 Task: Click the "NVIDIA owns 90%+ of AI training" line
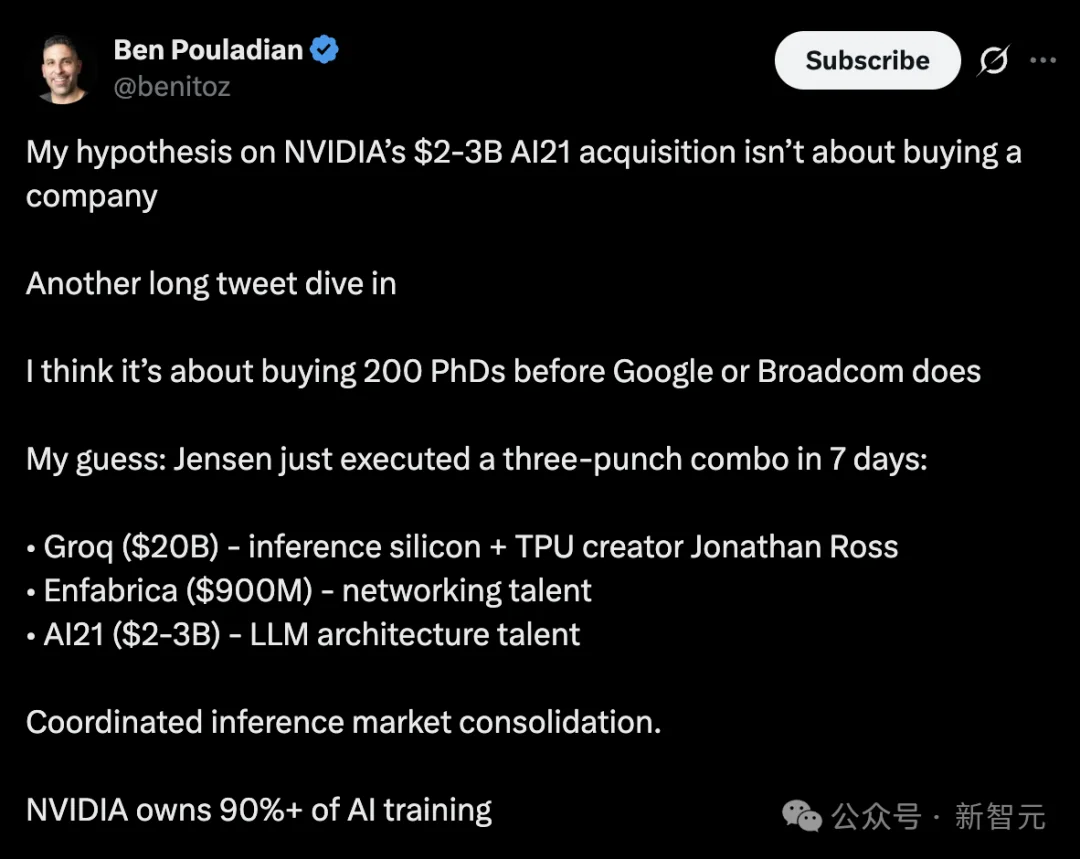(x=259, y=810)
